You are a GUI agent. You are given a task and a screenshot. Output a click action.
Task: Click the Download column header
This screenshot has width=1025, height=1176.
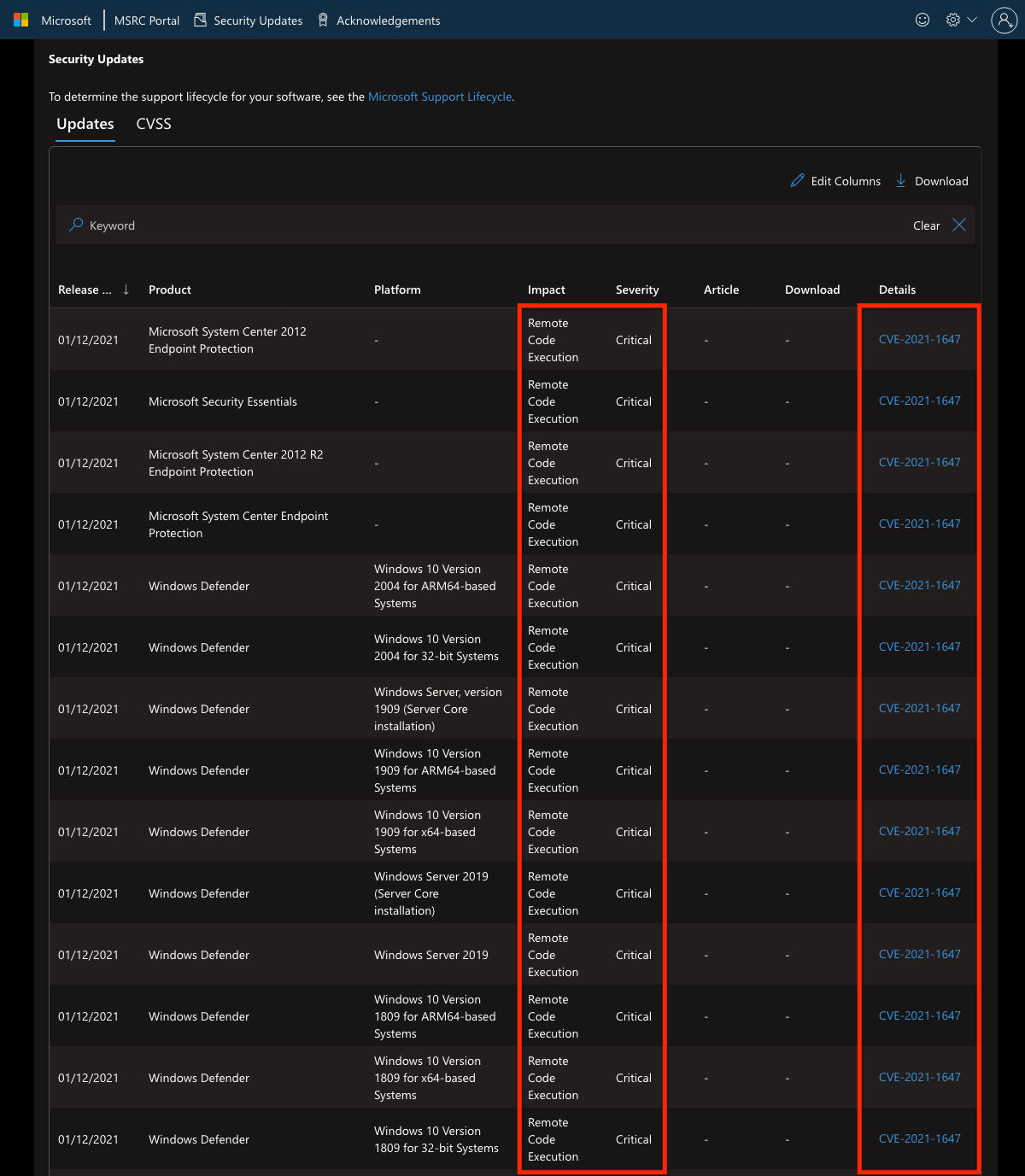point(812,290)
